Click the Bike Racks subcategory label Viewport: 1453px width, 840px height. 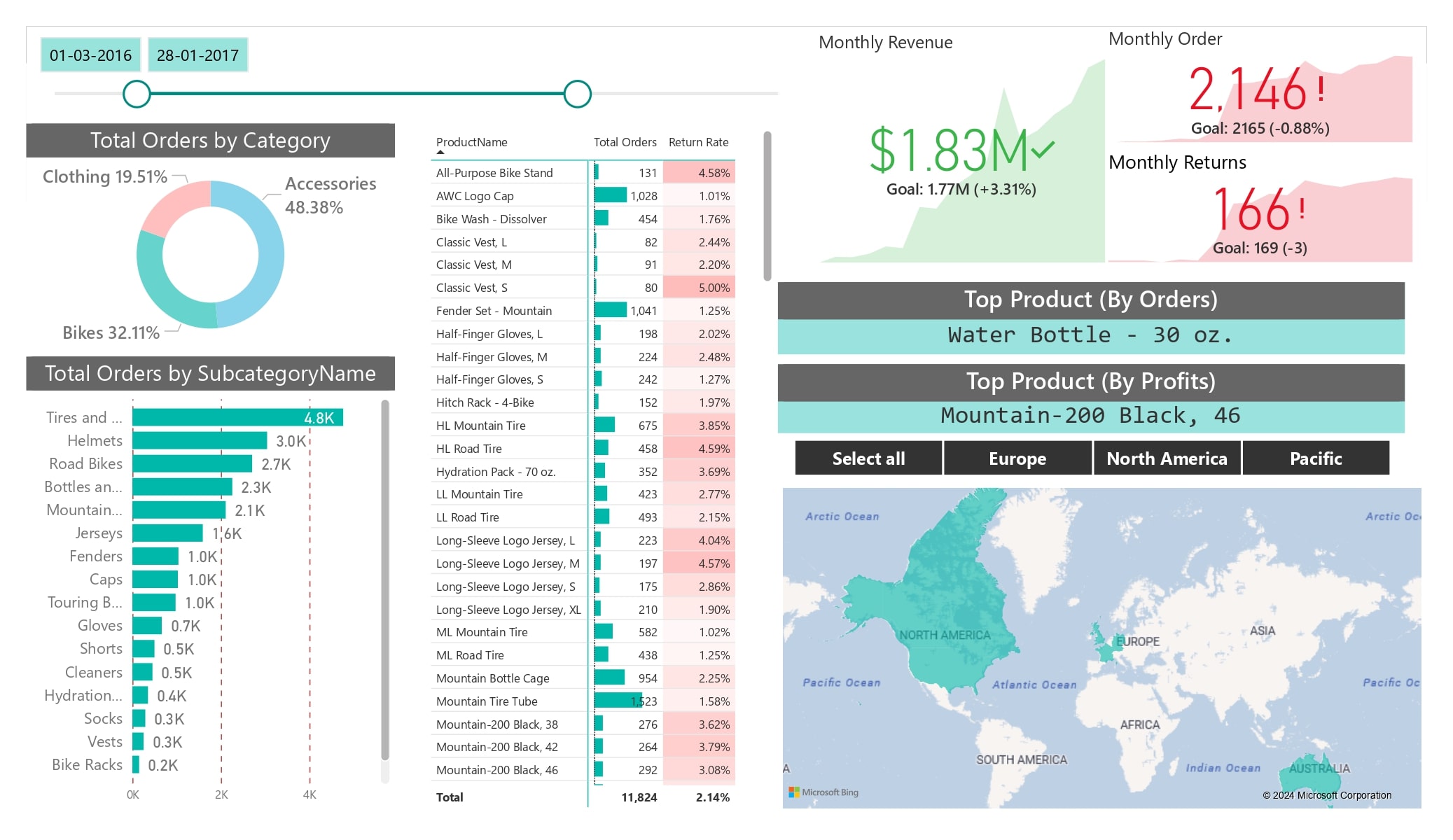tap(87, 764)
